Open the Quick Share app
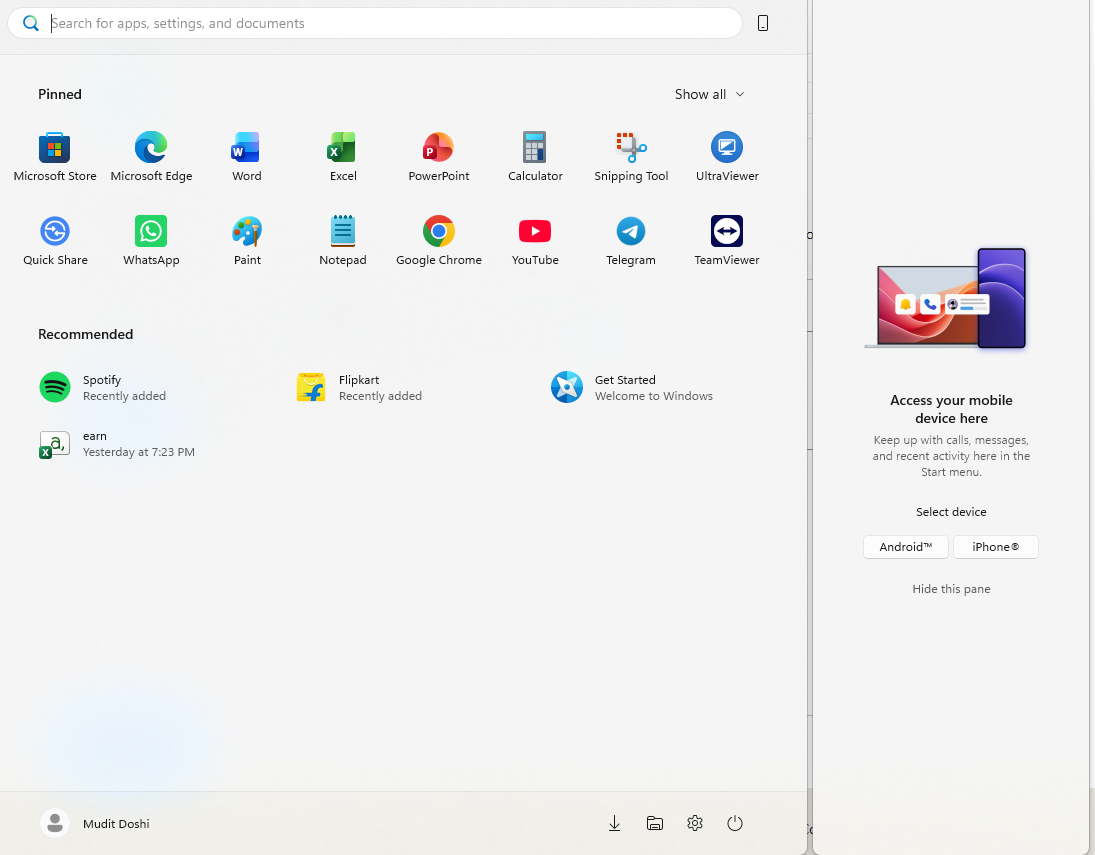Screen dimensions: 1095x855 pyautogui.click(x=54, y=241)
